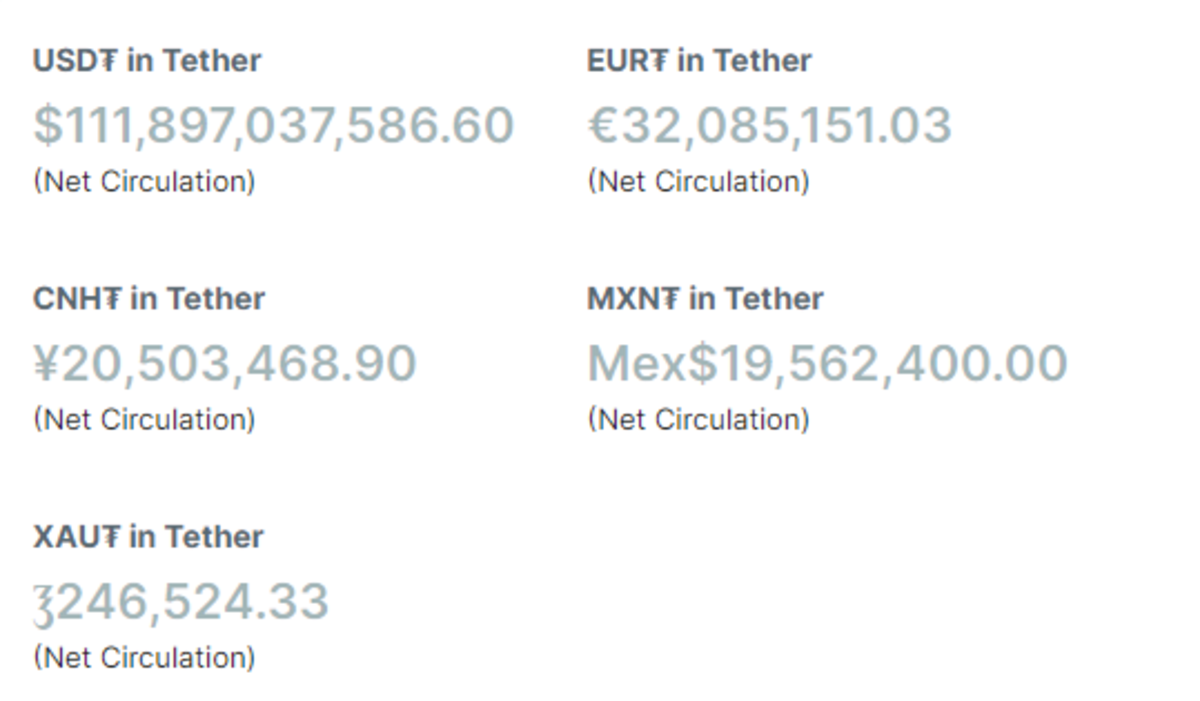Click the EUR₮ in Tether heading

coord(699,61)
